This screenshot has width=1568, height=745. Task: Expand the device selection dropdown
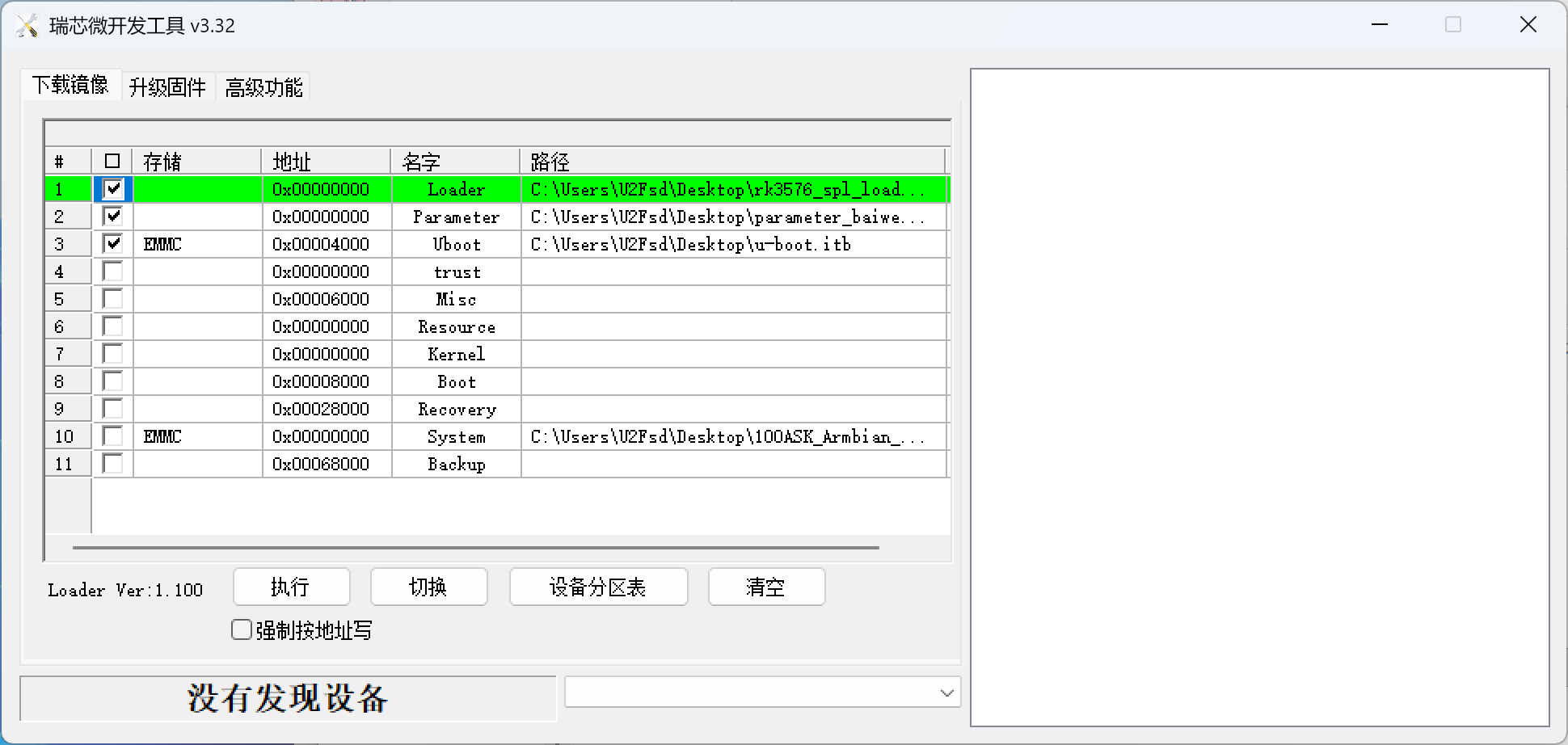point(946,692)
